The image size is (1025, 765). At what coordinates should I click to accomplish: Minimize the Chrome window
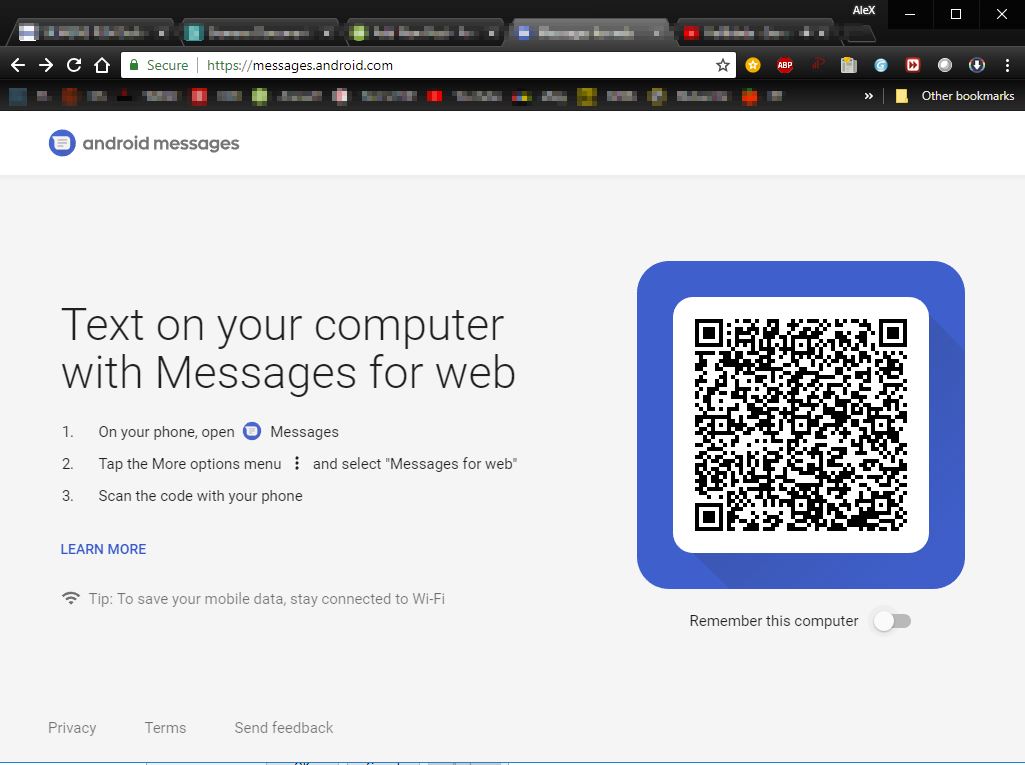point(909,14)
